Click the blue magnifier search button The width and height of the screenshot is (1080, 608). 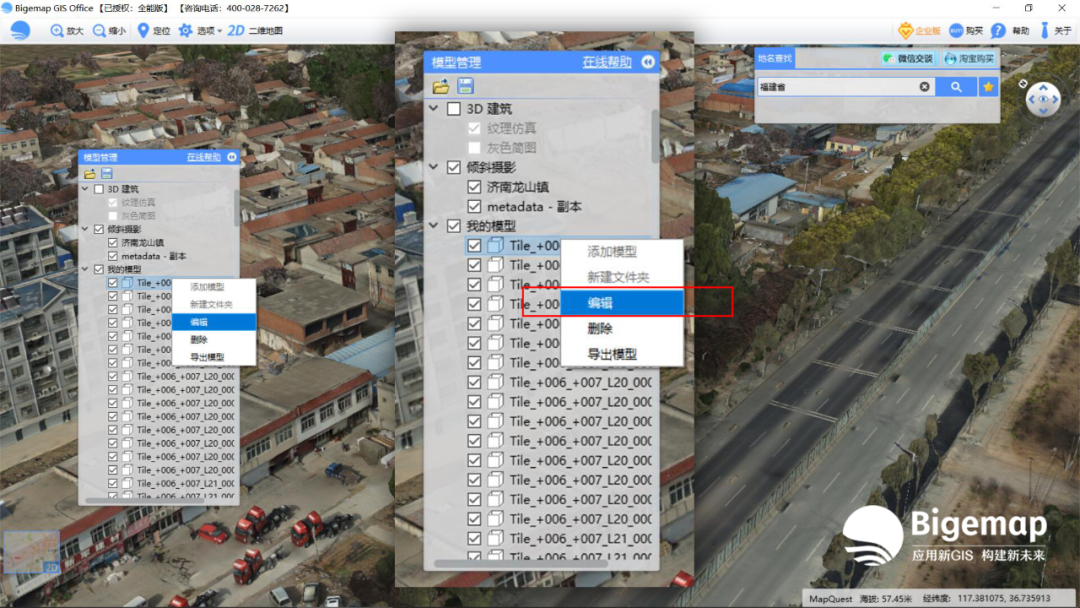click(956, 87)
